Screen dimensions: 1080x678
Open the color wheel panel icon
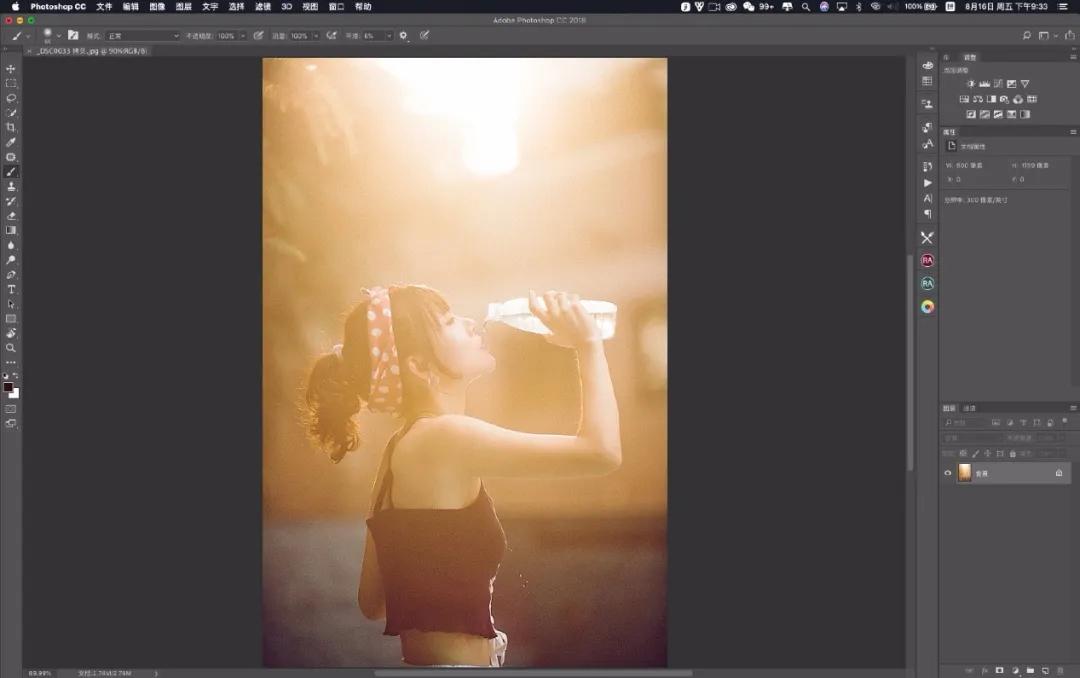click(927, 307)
